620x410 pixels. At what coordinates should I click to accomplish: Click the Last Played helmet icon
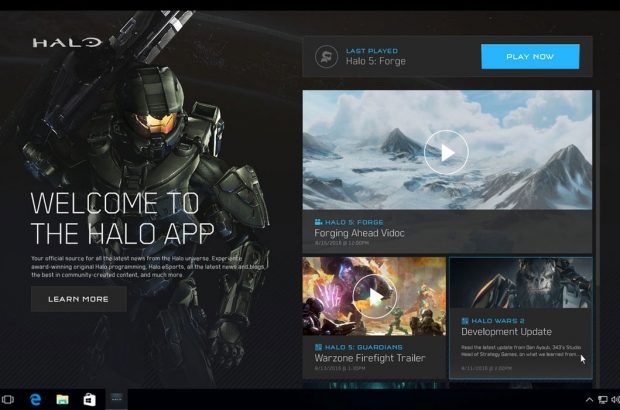(326, 57)
